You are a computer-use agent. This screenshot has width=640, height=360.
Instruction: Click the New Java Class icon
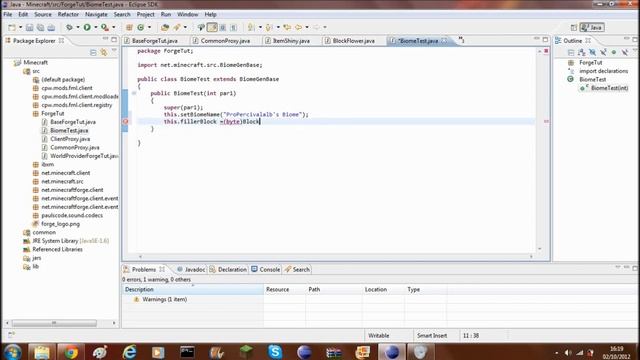coord(141,27)
